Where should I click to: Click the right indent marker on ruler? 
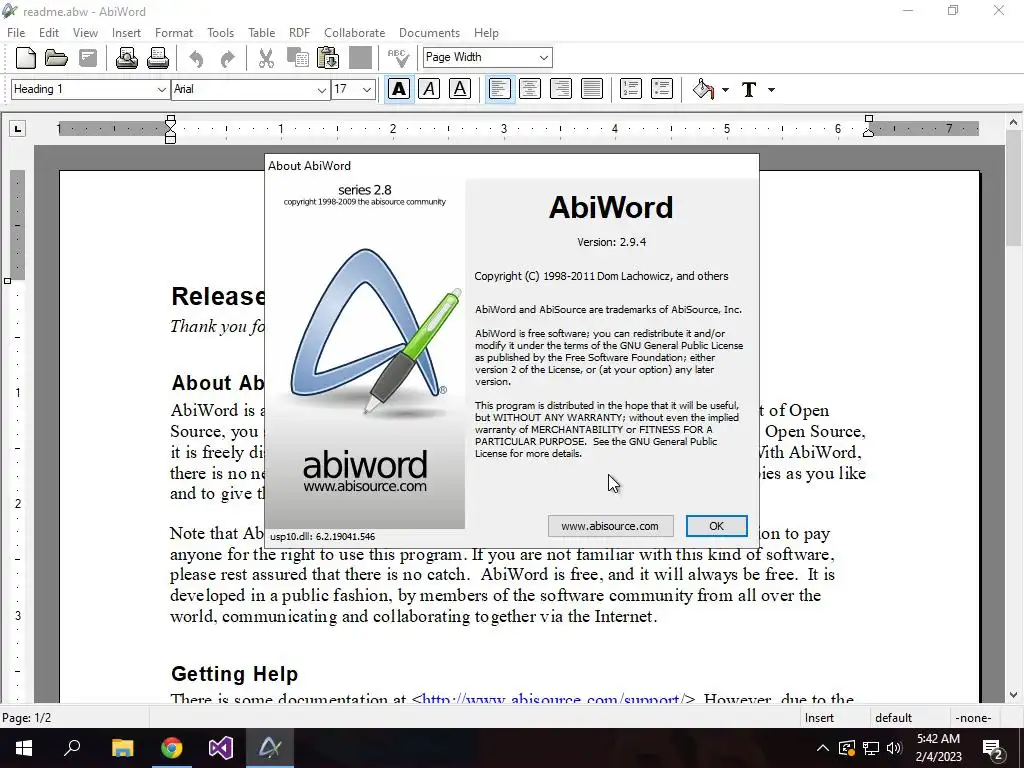click(869, 125)
